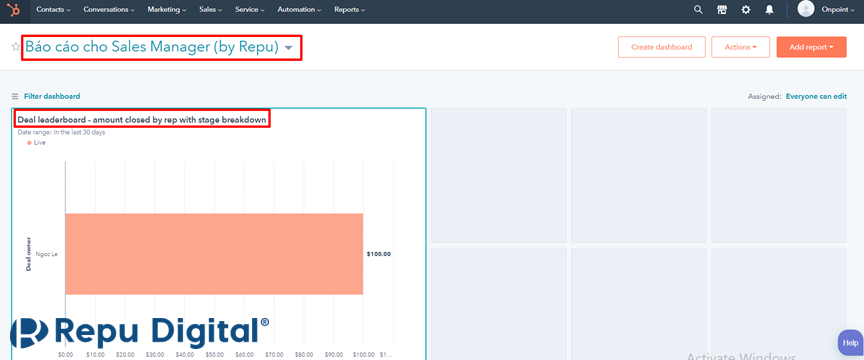Click the filter sliders icon
The width and height of the screenshot is (864, 360).
pyautogui.click(x=15, y=96)
